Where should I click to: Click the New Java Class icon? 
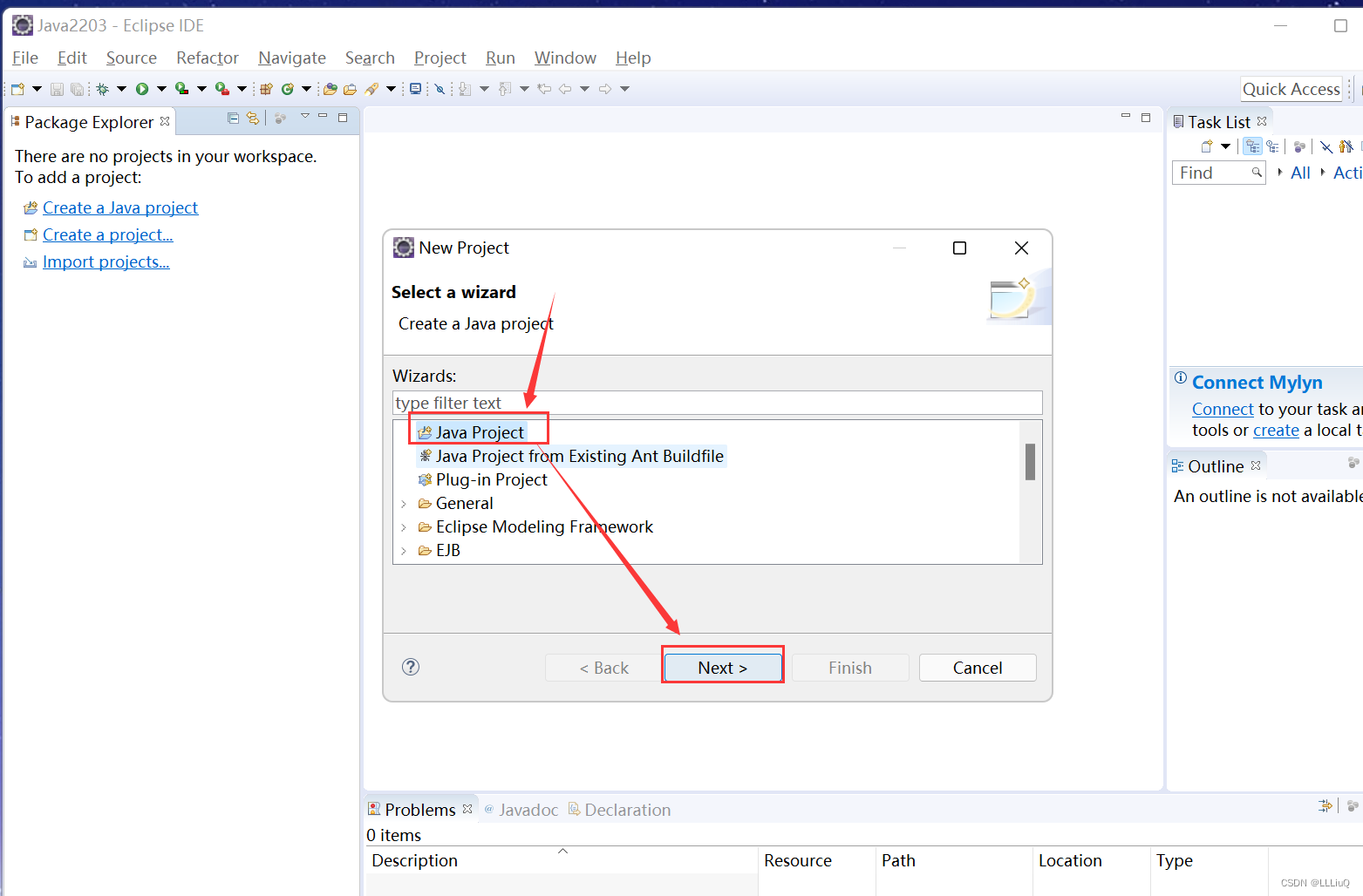pos(287,89)
